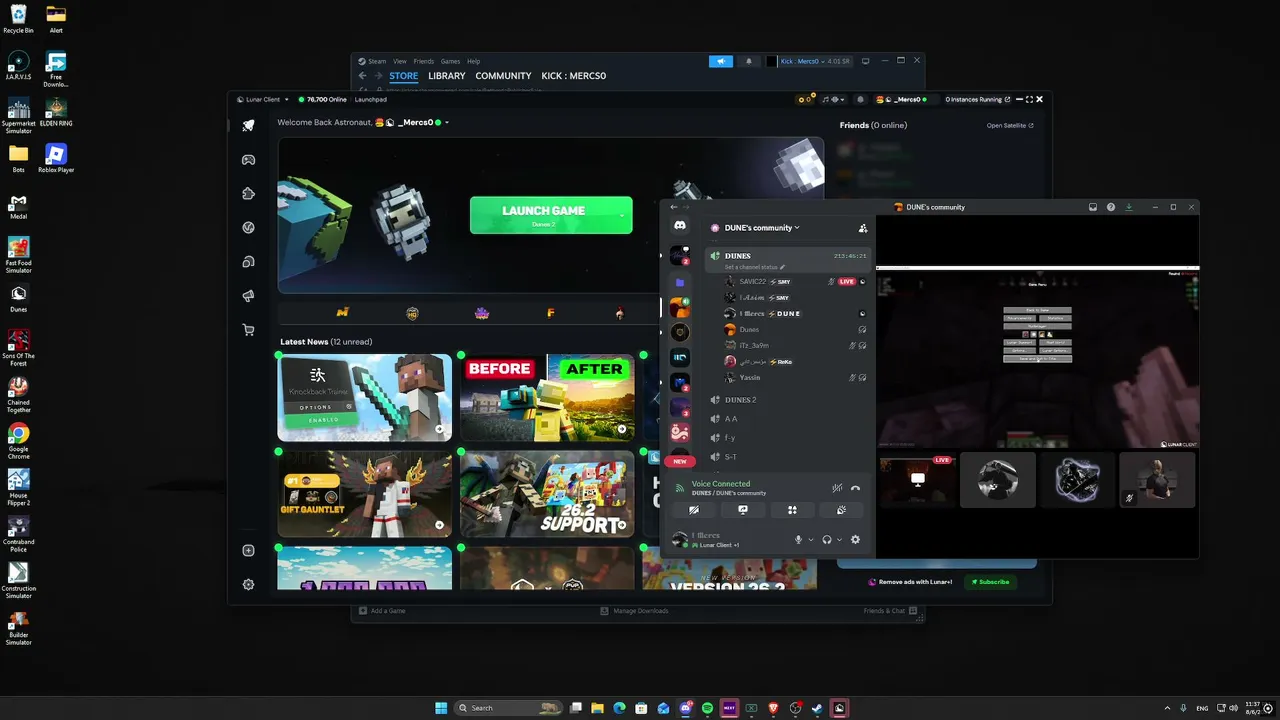
Task: Open Discord user settings gear
Action: [x=855, y=540]
